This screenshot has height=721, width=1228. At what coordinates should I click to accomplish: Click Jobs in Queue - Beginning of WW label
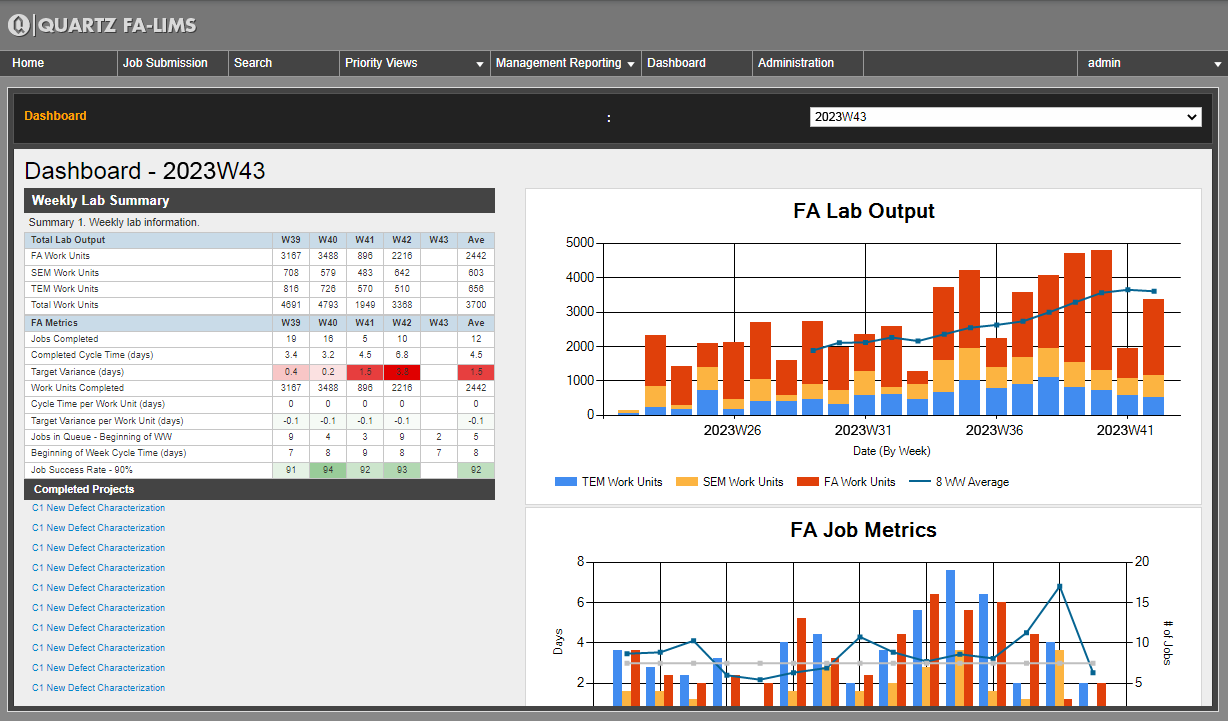click(101, 436)
